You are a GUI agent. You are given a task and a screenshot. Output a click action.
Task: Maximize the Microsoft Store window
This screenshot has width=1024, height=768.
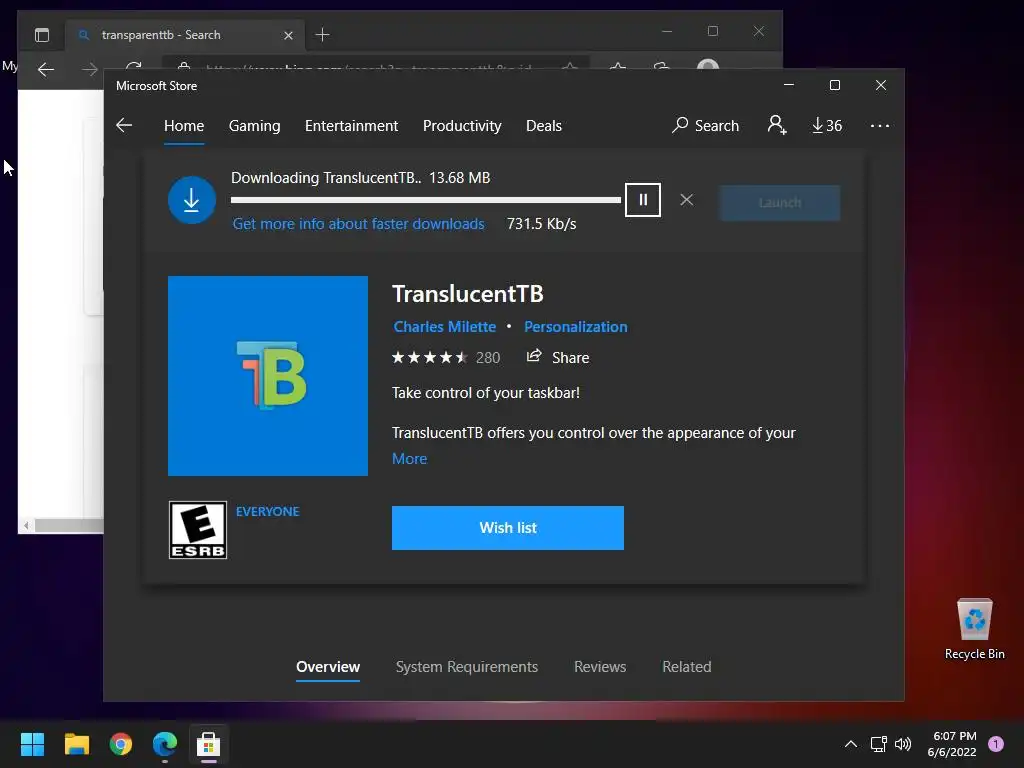(835, 85)
